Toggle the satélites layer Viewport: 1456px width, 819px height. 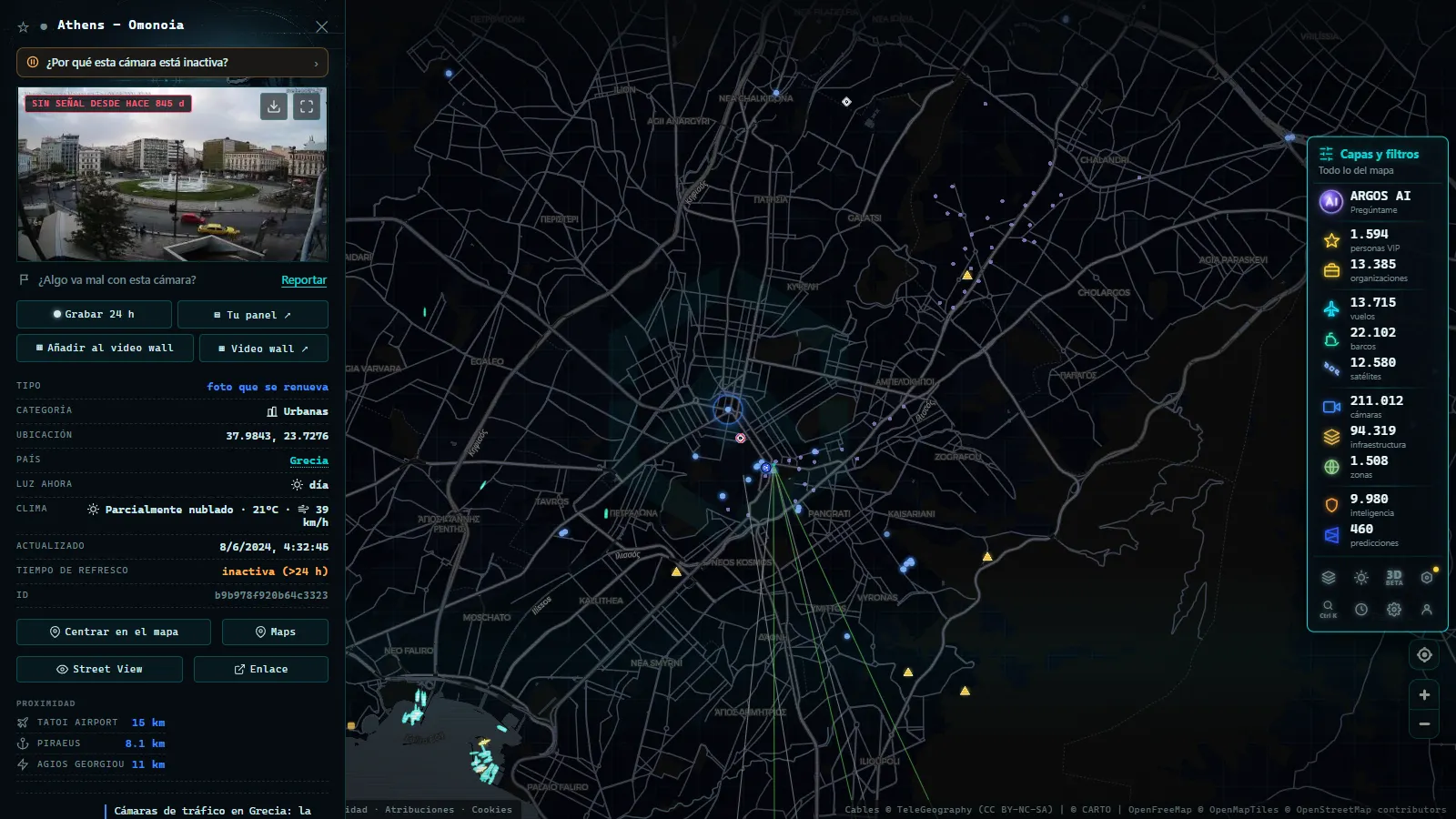pyautogui.click(x=1331, y=369)
